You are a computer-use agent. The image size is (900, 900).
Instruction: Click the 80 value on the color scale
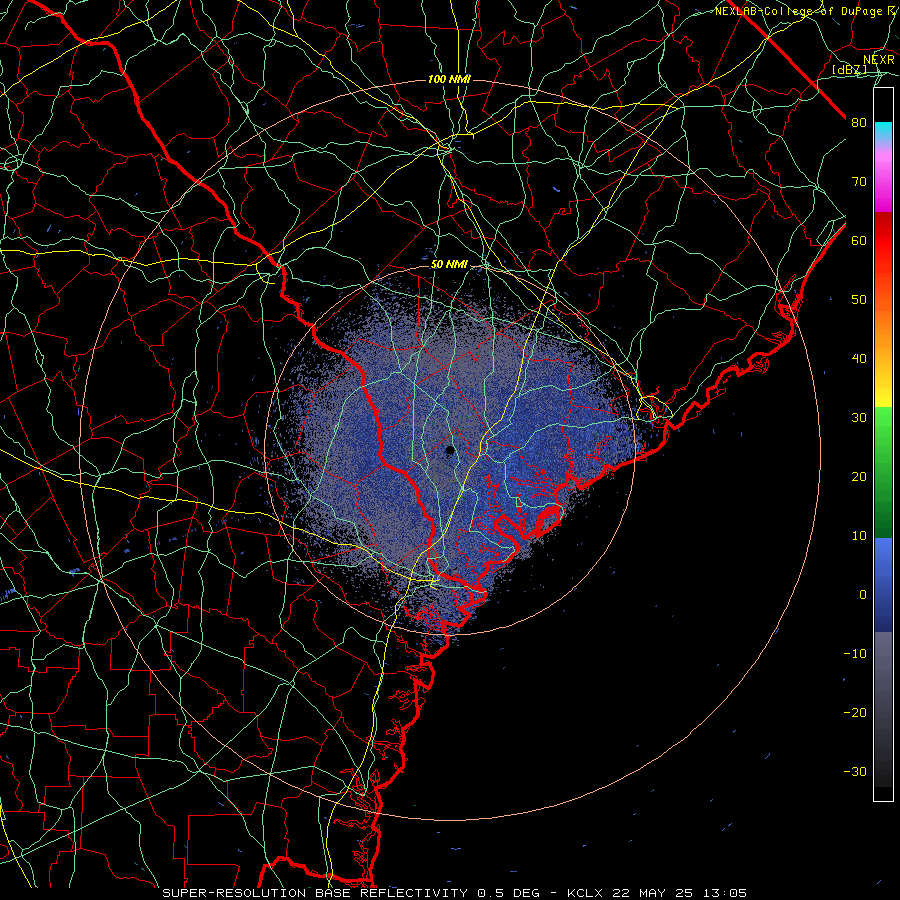(859, 122)
